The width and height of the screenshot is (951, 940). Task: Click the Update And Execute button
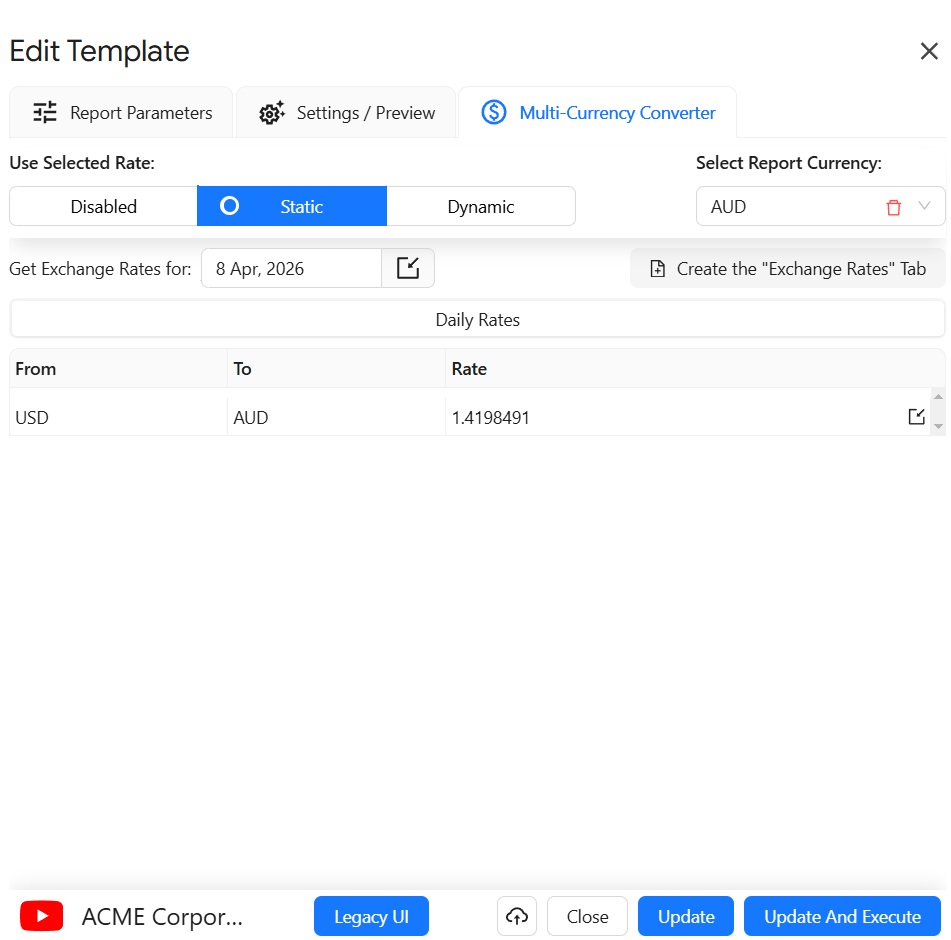point(842,916)
